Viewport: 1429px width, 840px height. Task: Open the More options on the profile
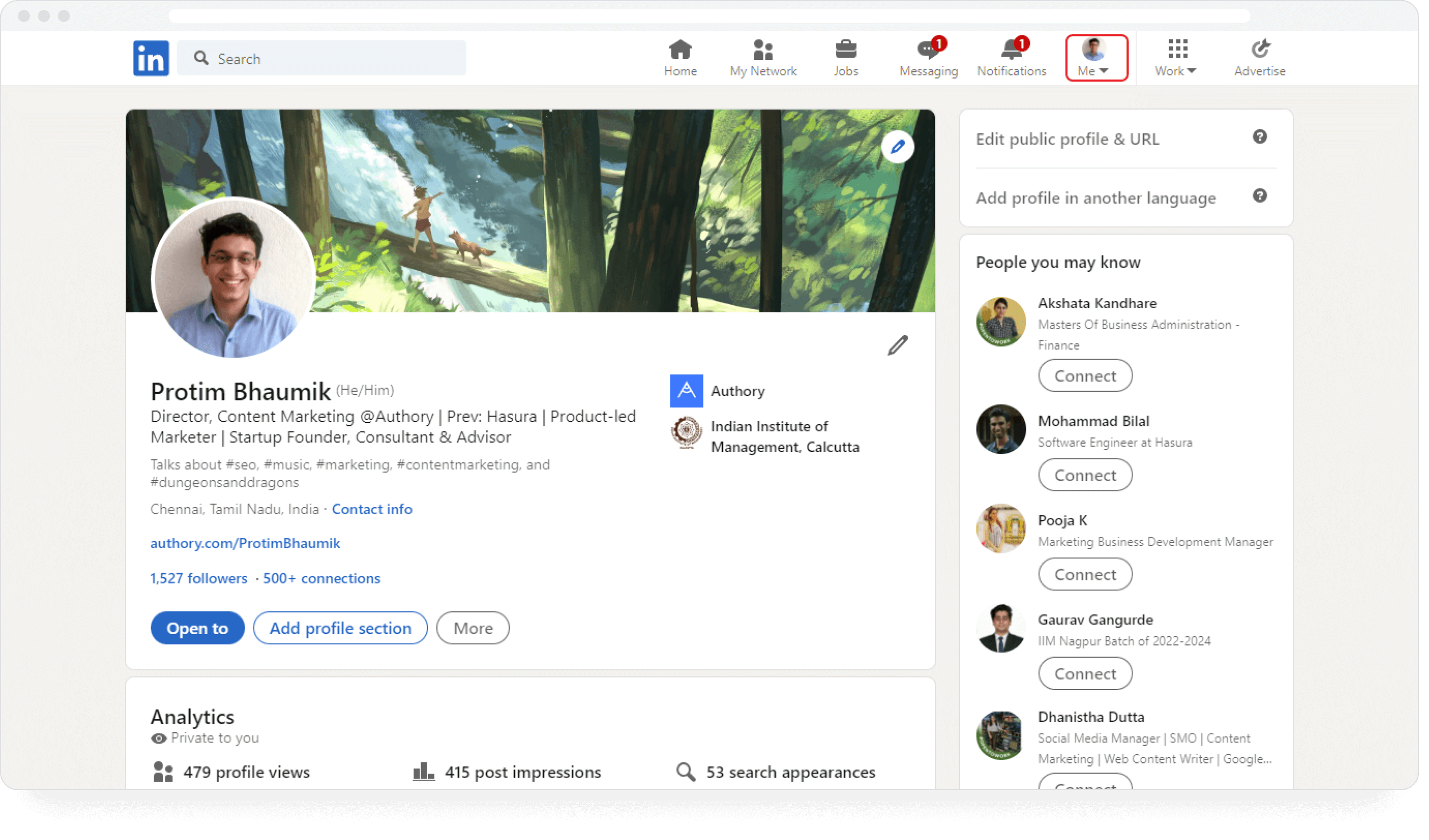pyautogui.click(x=473, y=628)
